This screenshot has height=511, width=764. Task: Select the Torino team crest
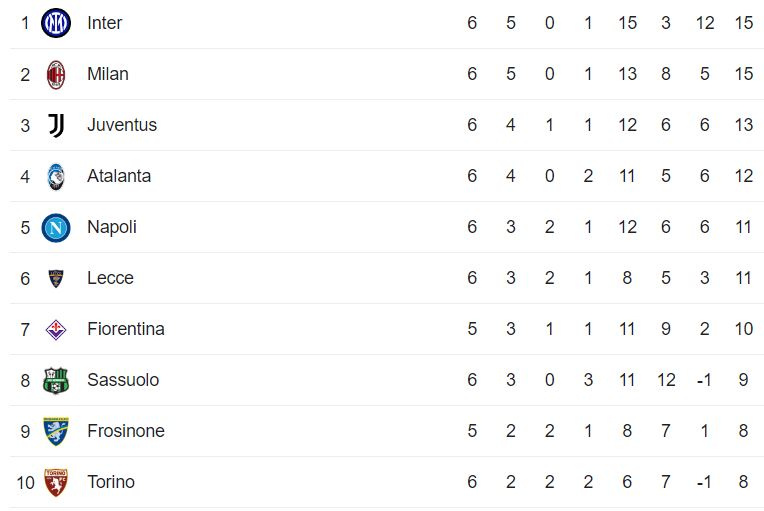[x=56, y=482]
